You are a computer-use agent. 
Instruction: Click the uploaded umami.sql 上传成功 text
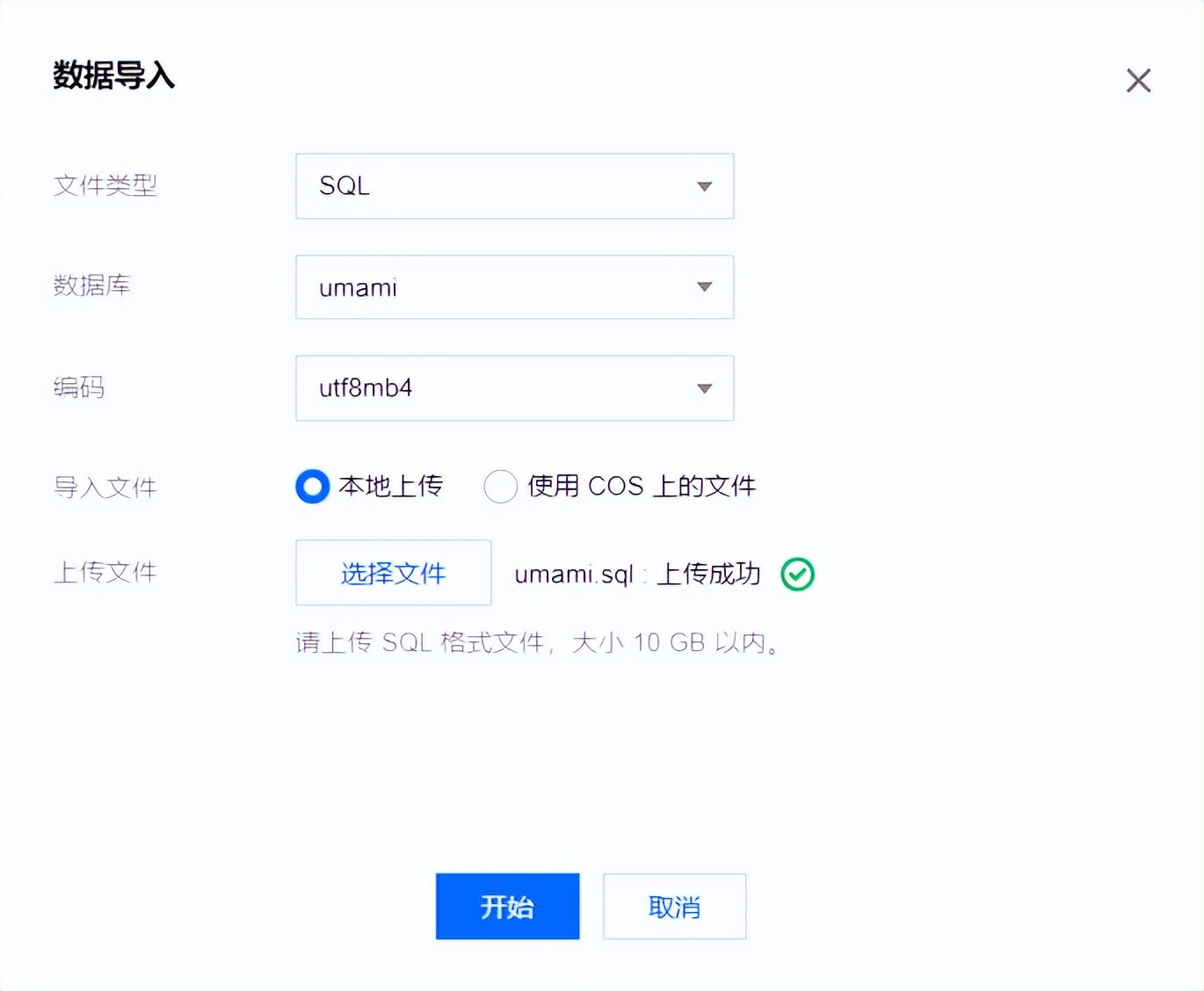pos(637,575)
